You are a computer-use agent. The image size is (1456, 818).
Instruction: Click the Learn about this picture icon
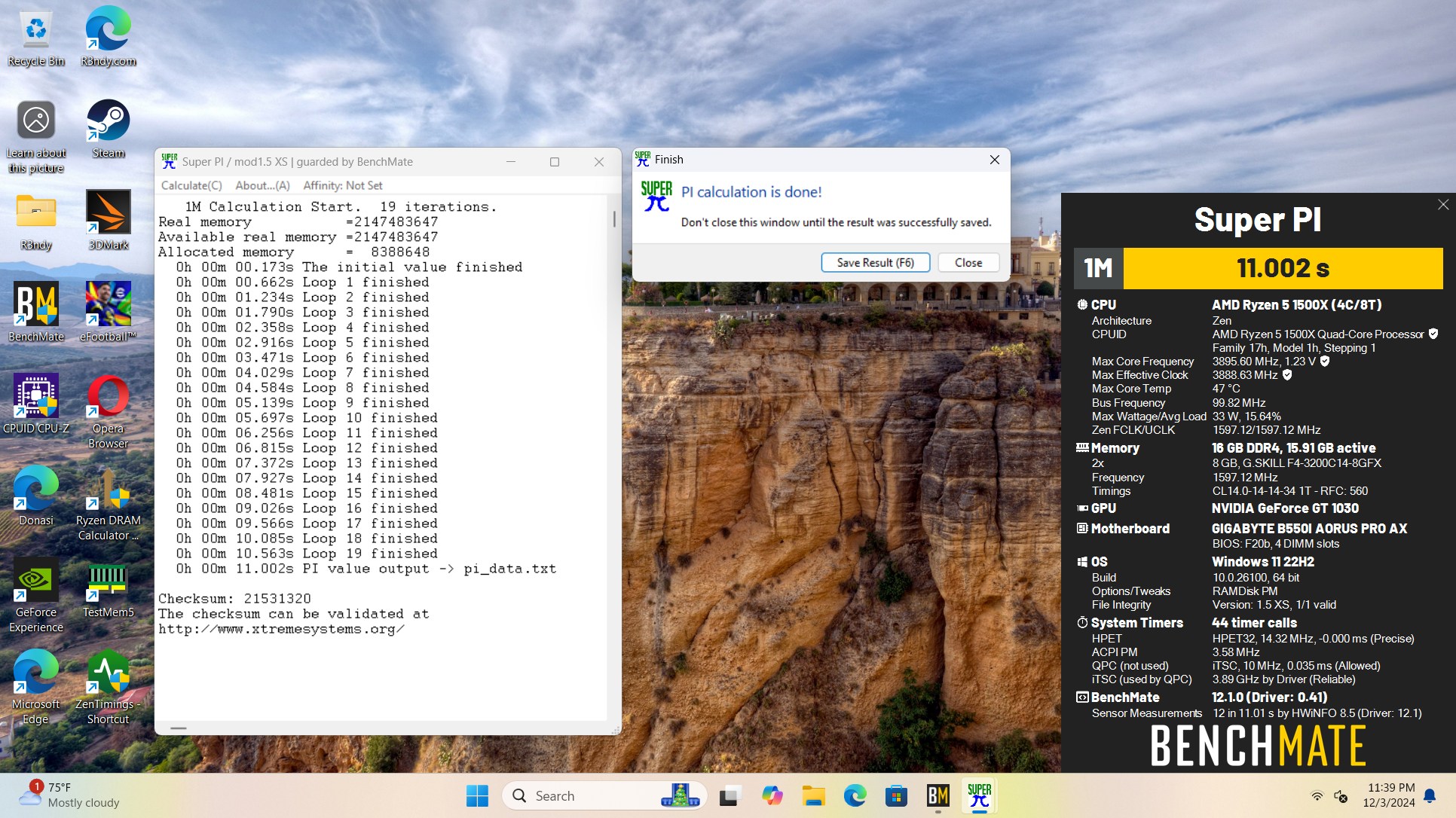point(35,137)
